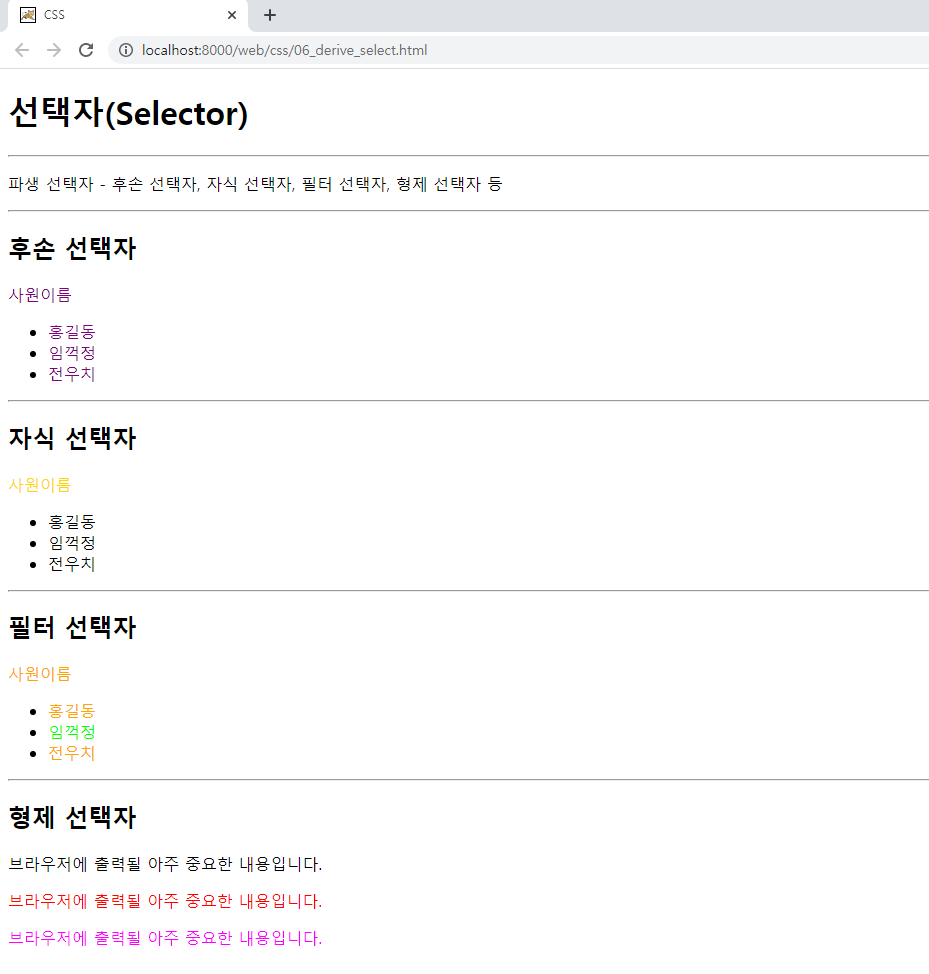Image resolution: width=929 pixels, height=974 pixels.
Task: Click black 홍길동 list item
Action: pyautogui.click(x=72, y=522)
